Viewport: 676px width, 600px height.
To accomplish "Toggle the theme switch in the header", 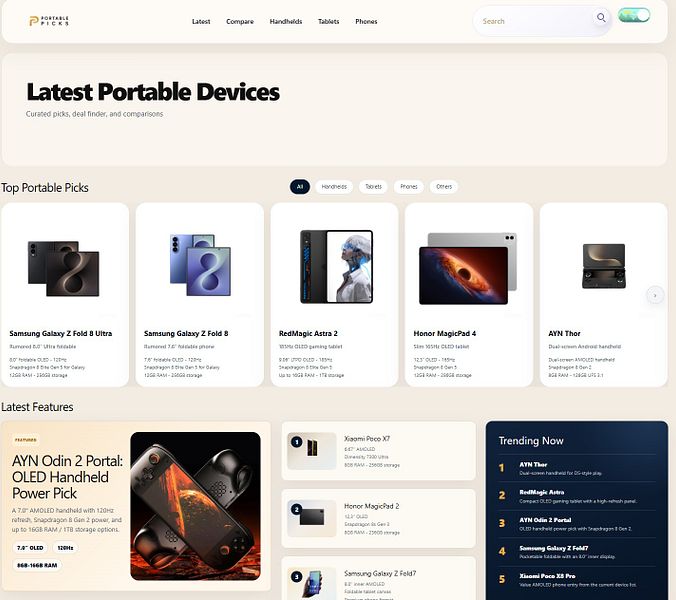I will point(634,15).
